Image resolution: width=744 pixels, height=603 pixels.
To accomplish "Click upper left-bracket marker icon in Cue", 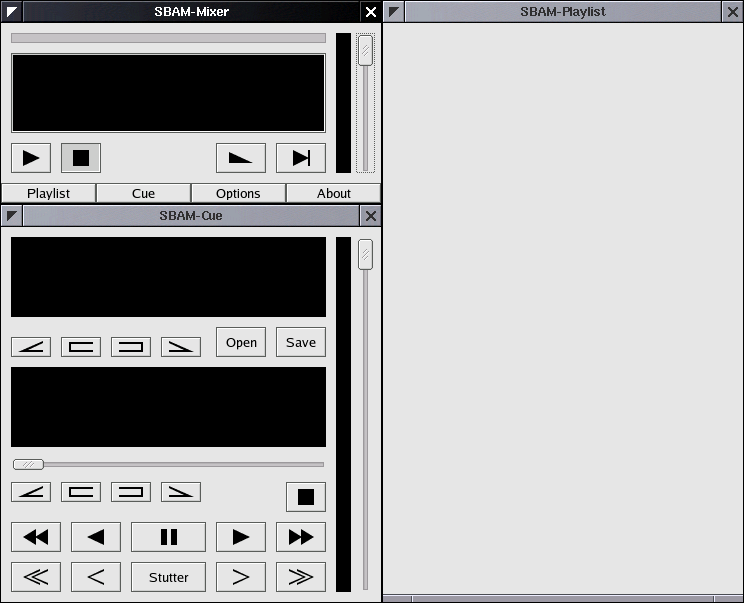I will [81, 347].
